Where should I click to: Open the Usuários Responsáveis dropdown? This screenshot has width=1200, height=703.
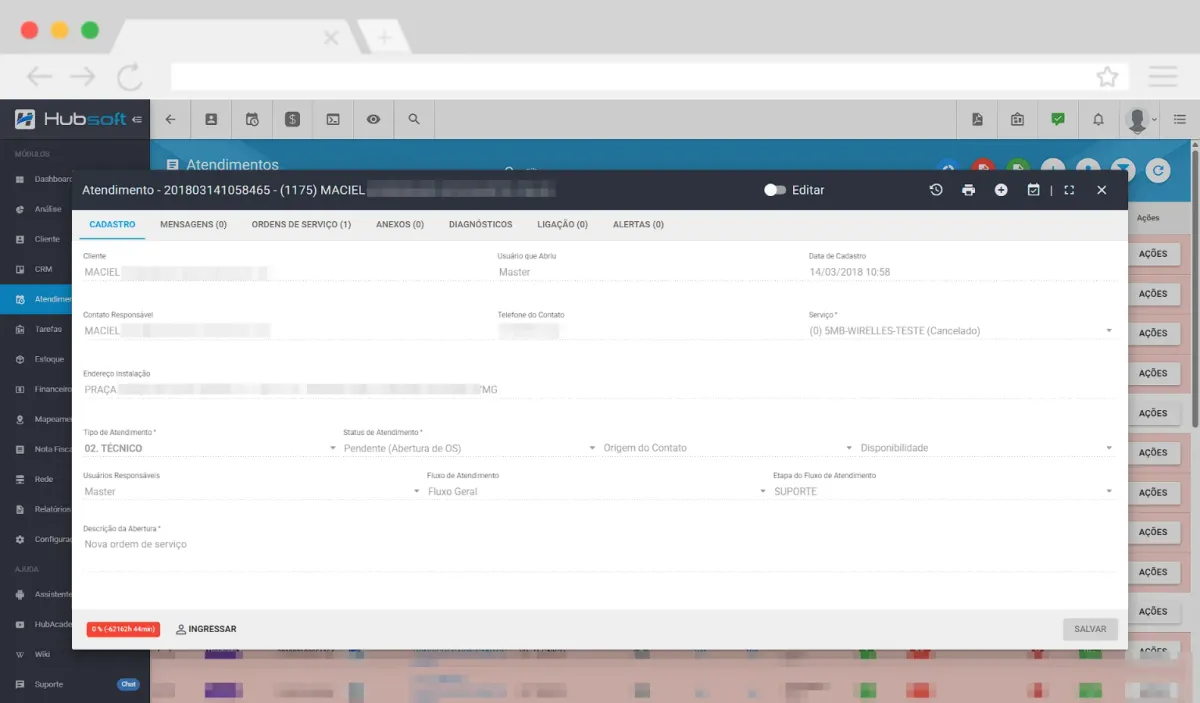(x=252, y=492)
